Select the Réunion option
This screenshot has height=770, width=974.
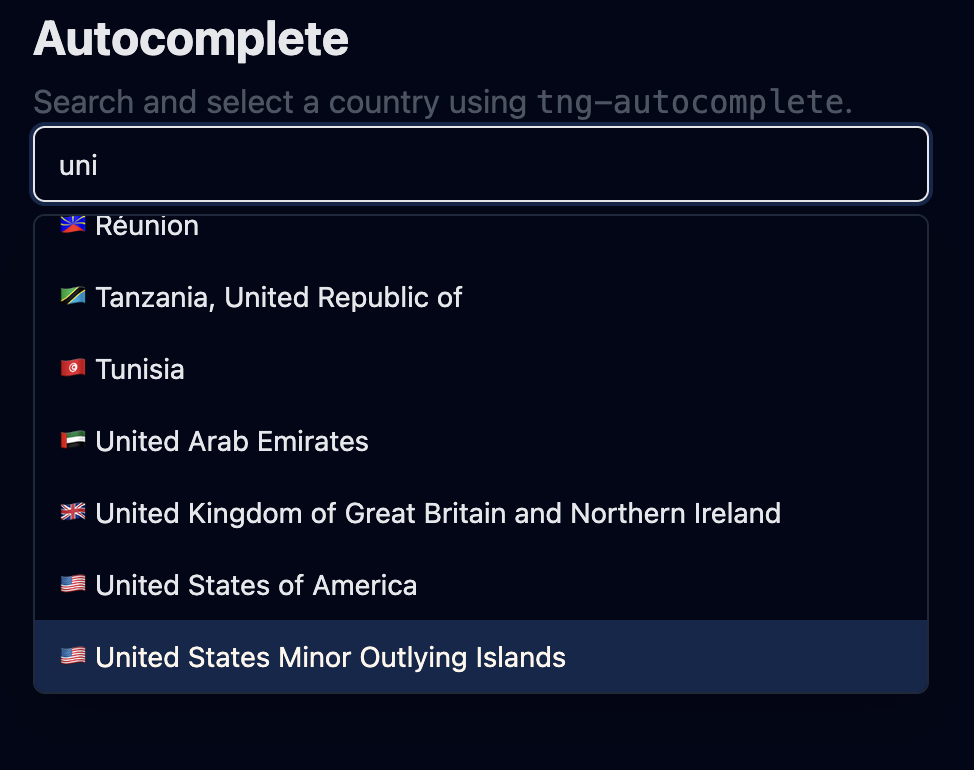pos(147,227)
